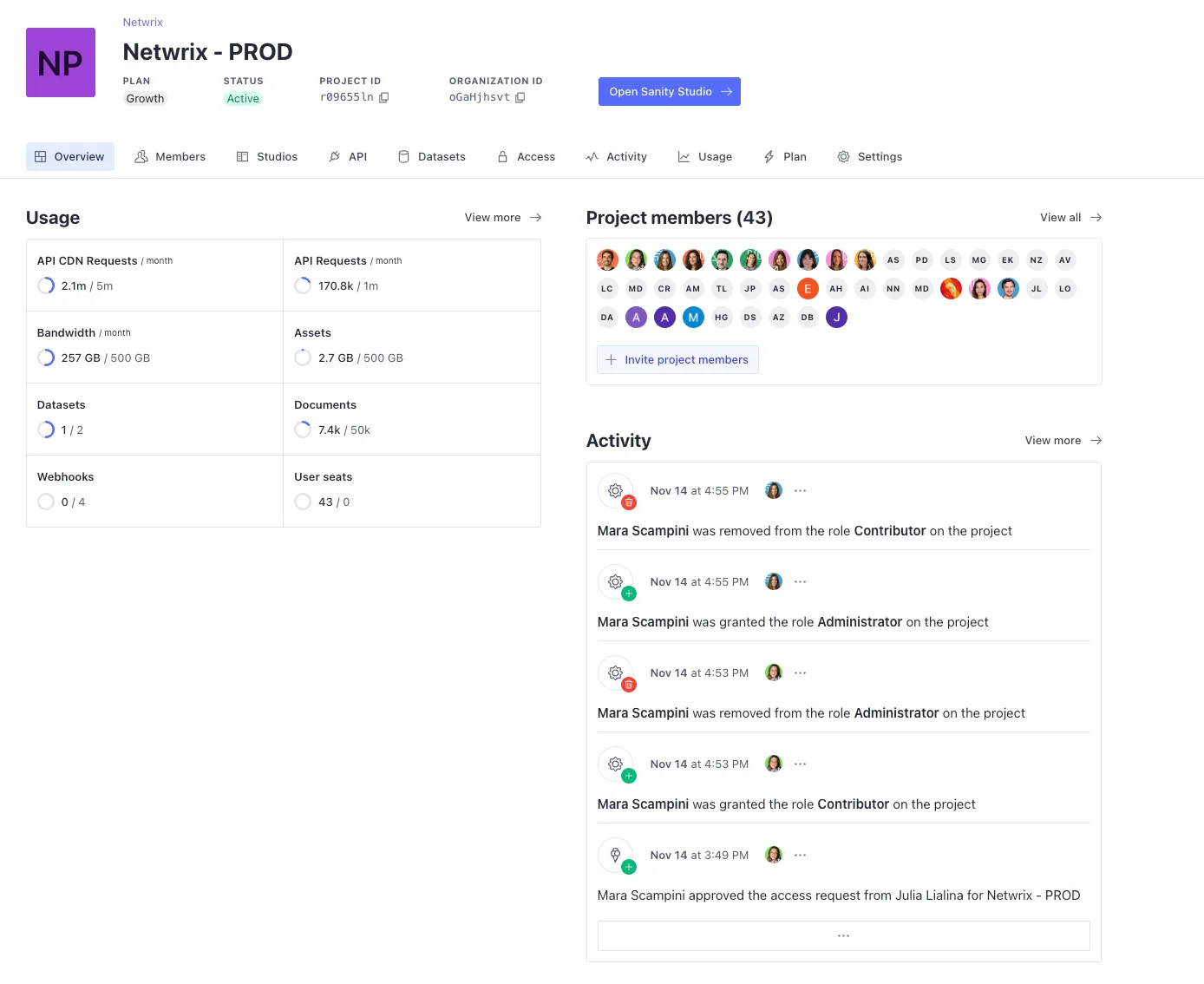The image size is (1204, 984).
Task: Click the orange E member avatar
Action: tap(808, 289)
